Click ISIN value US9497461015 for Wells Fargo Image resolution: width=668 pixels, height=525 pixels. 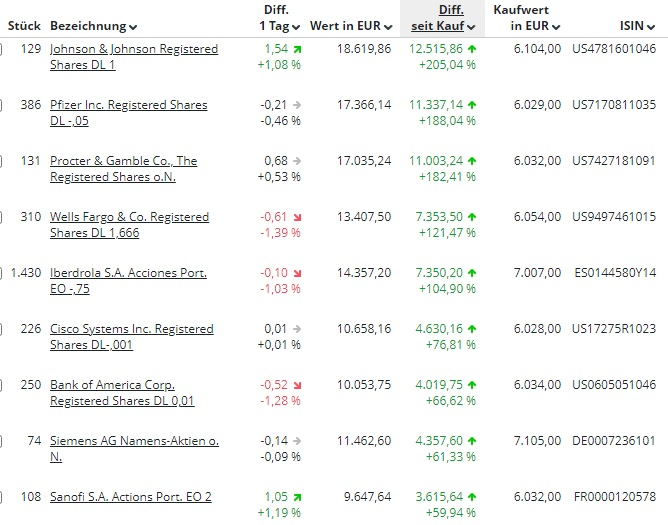point(613,217)
